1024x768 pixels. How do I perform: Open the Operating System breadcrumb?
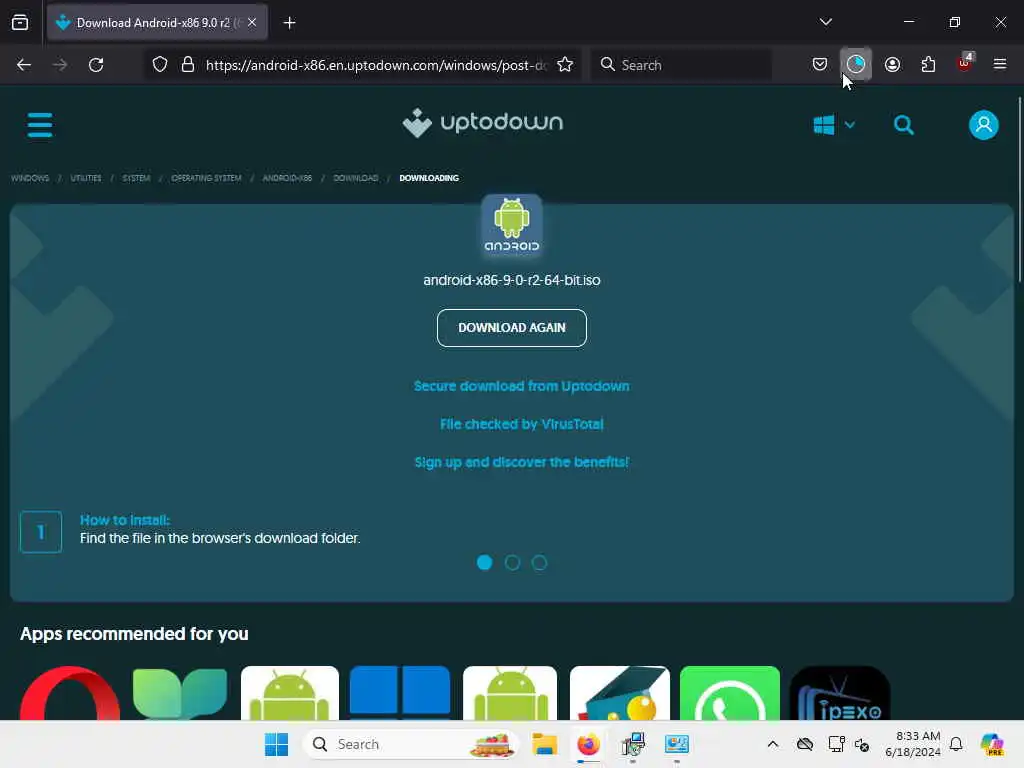point(206,178)
